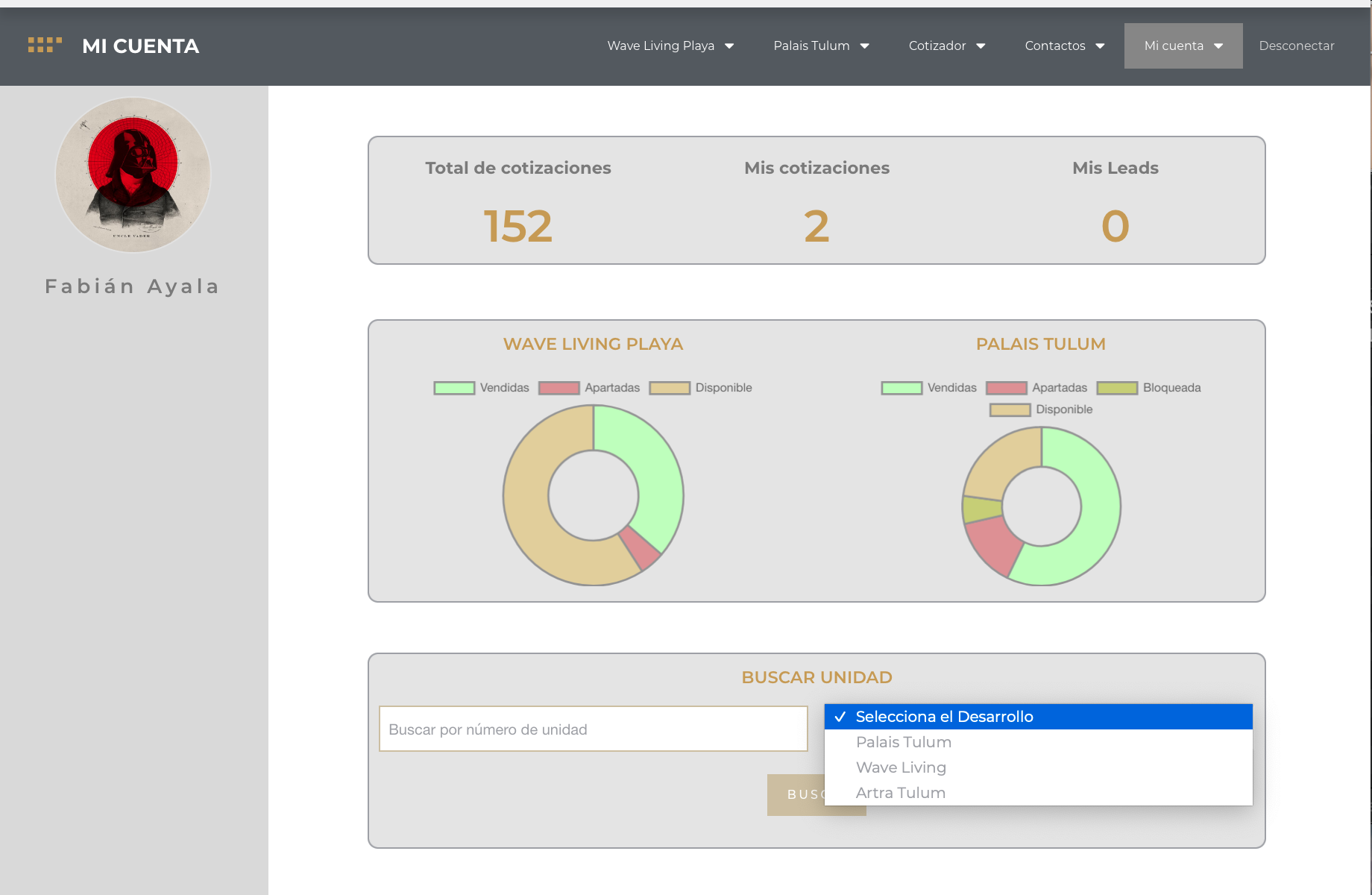
Task: Select the Selecciona el Desarrollo option
Action: point(944,717)
